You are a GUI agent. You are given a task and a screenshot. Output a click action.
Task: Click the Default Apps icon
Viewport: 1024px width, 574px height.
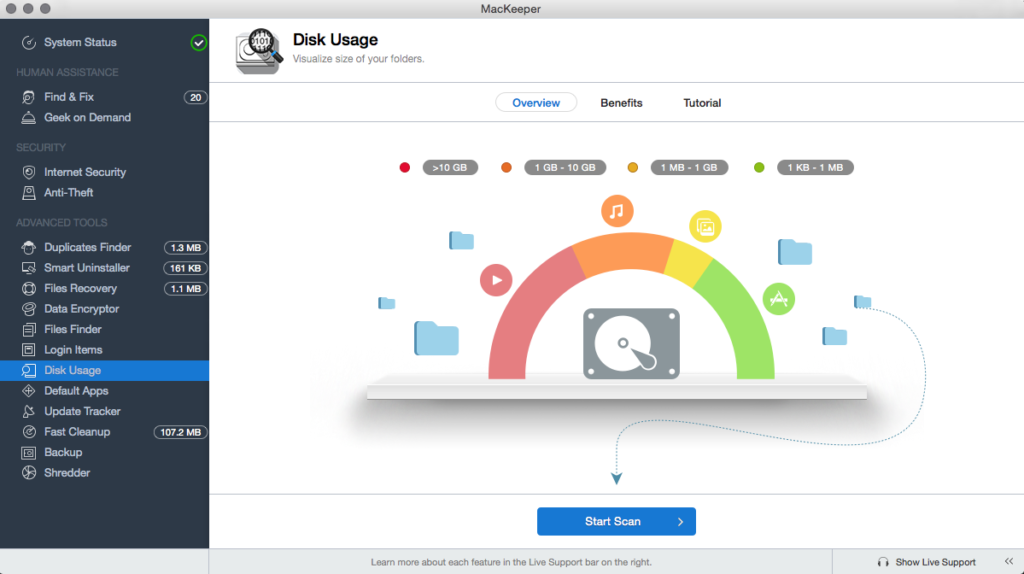point(29,391)
